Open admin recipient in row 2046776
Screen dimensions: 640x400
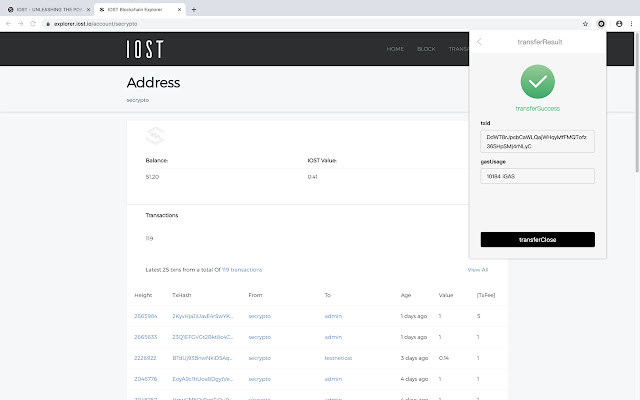coord(333,379)
